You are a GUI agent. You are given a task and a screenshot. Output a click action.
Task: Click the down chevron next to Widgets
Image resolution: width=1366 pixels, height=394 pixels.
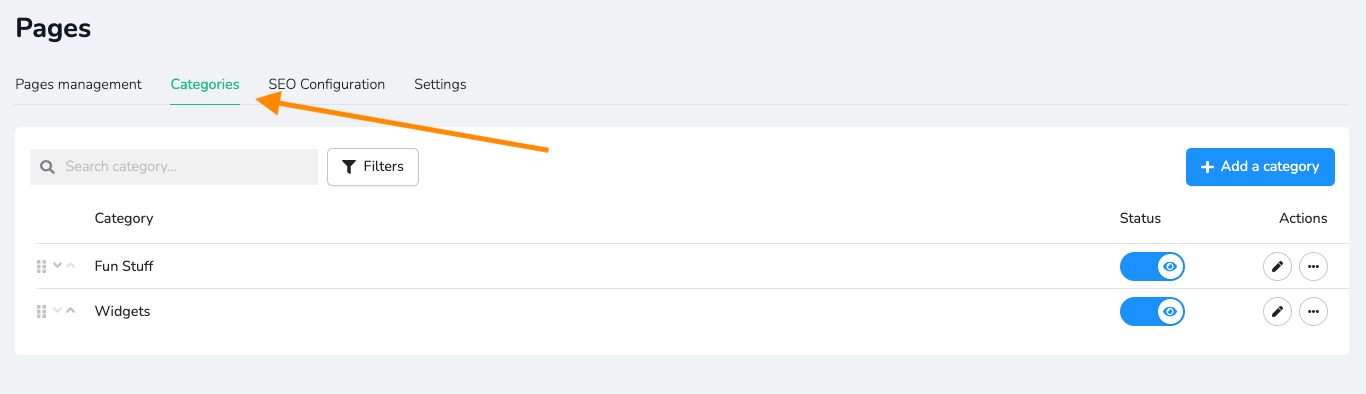coord(57,310)
